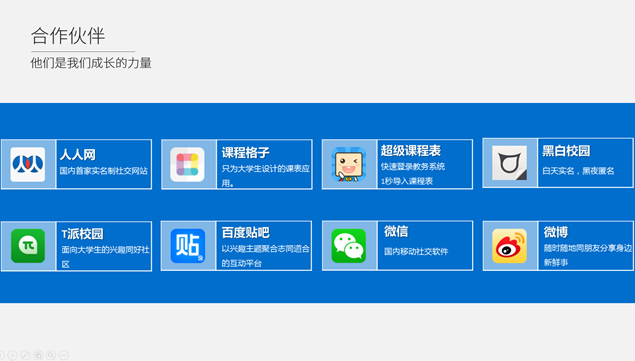The height and width of the screenshot is (361, 635).
Task: Click the 国内移动社交软件 description
Action: point(416,252)
